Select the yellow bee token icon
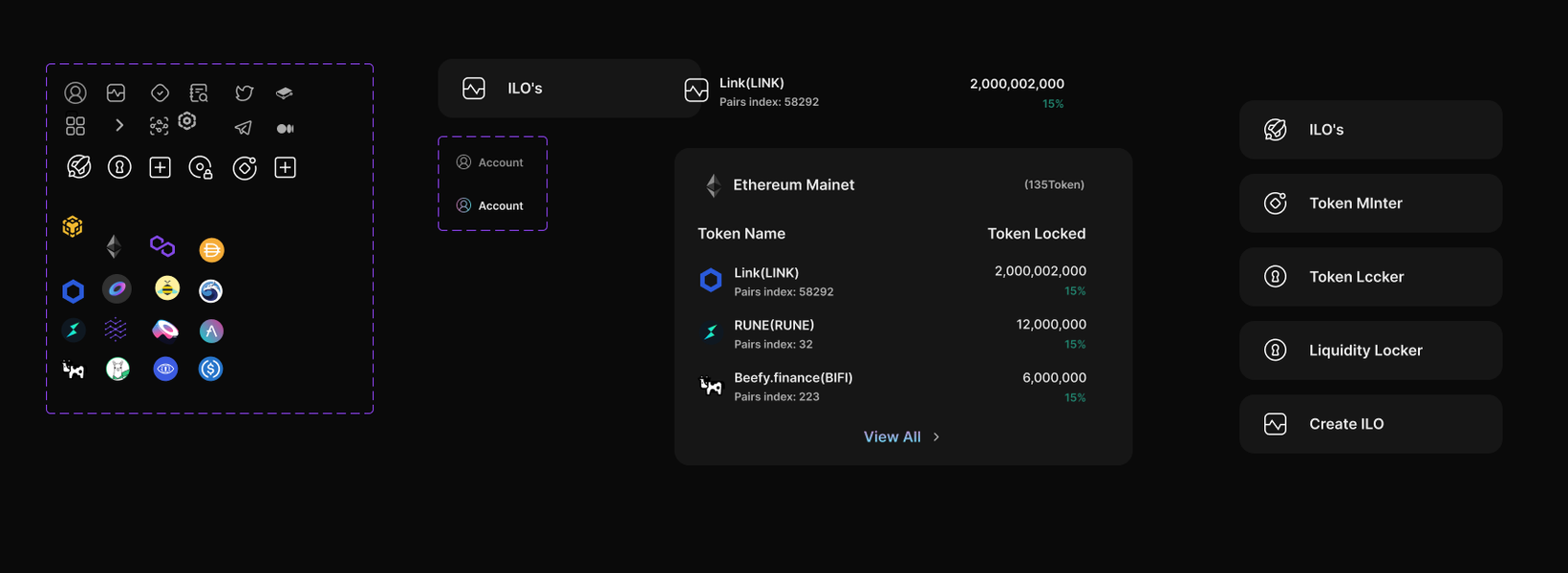The height and width of the screenshot is (573, 1568). (167, 288)
